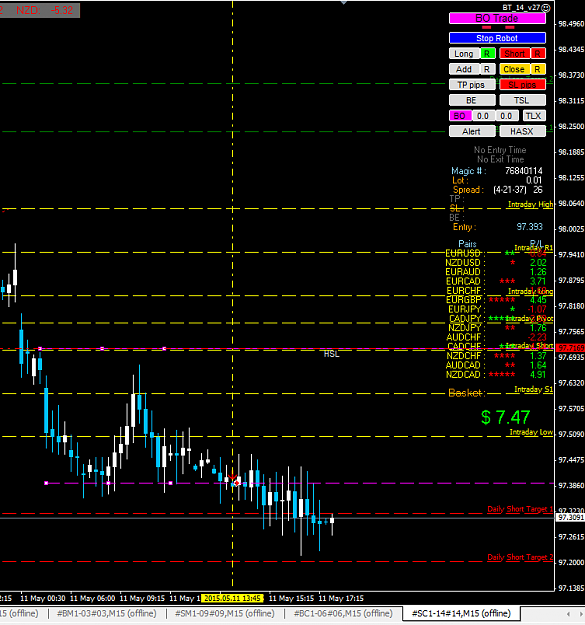
Task: Switch to the #BC1-06#06,M15 chart tab
Action: pyautogui.click(x=343, y=613)
